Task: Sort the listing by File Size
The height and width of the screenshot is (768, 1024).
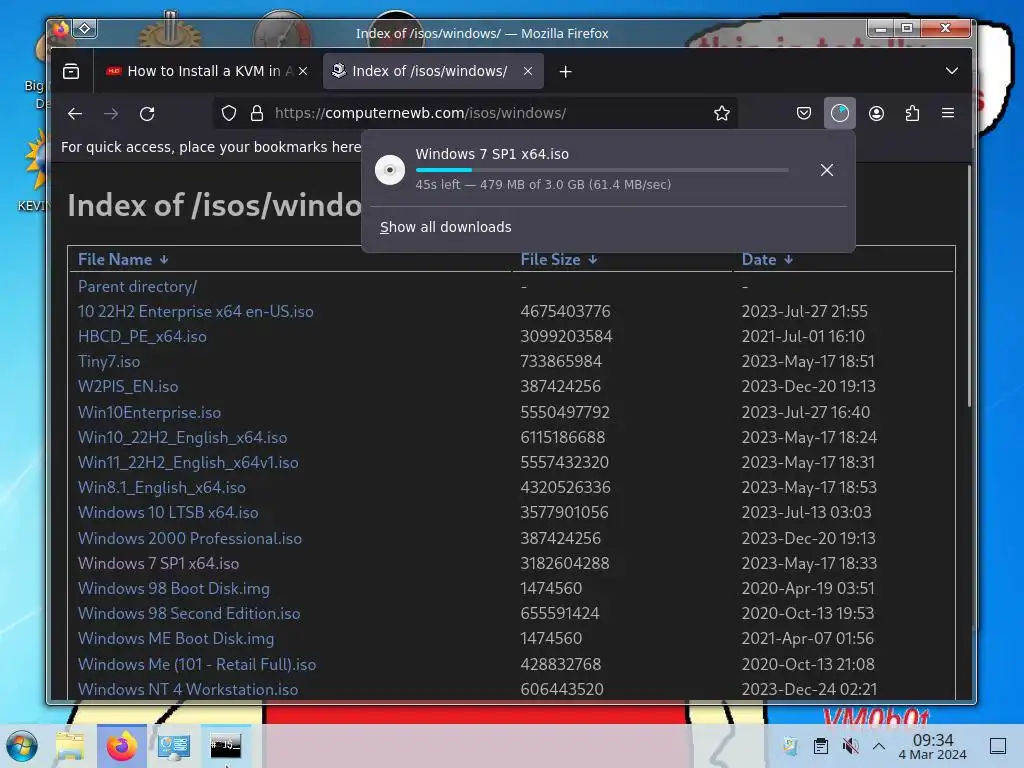Action: point(558,259)
